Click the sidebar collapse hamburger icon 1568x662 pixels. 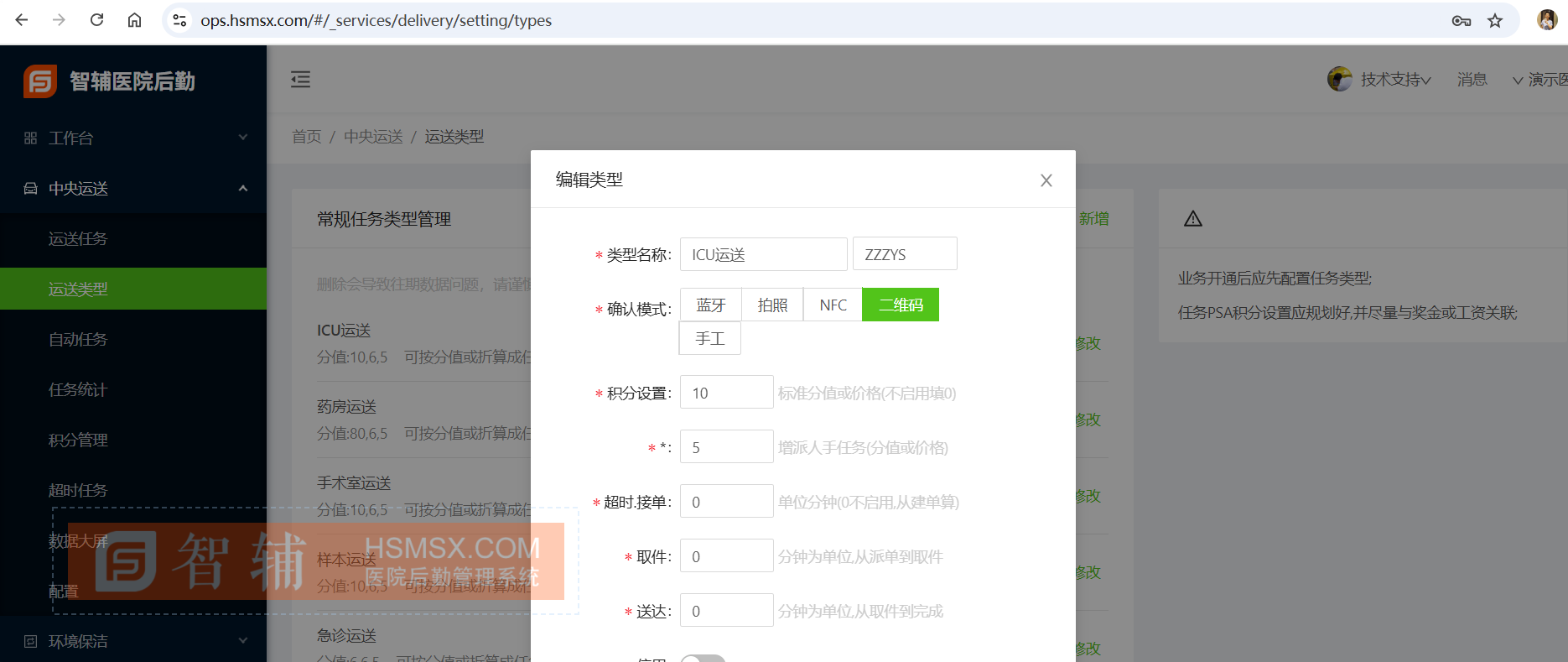[300, 80]
